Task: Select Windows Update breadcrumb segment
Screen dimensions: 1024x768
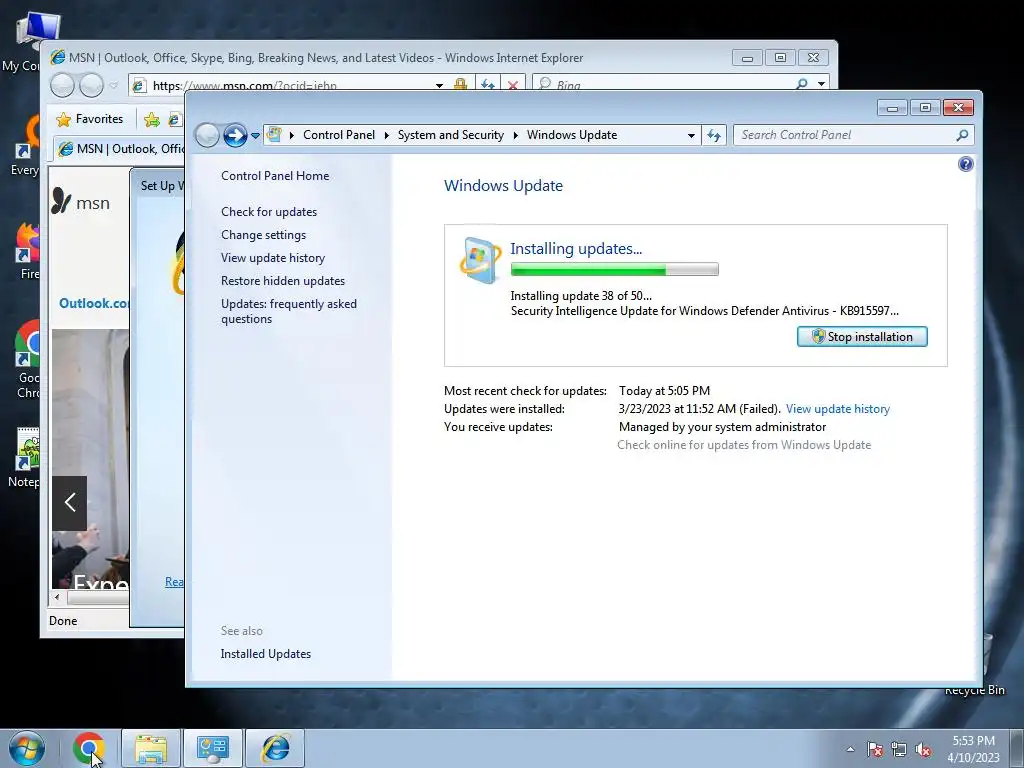Action: pos(572,135)
